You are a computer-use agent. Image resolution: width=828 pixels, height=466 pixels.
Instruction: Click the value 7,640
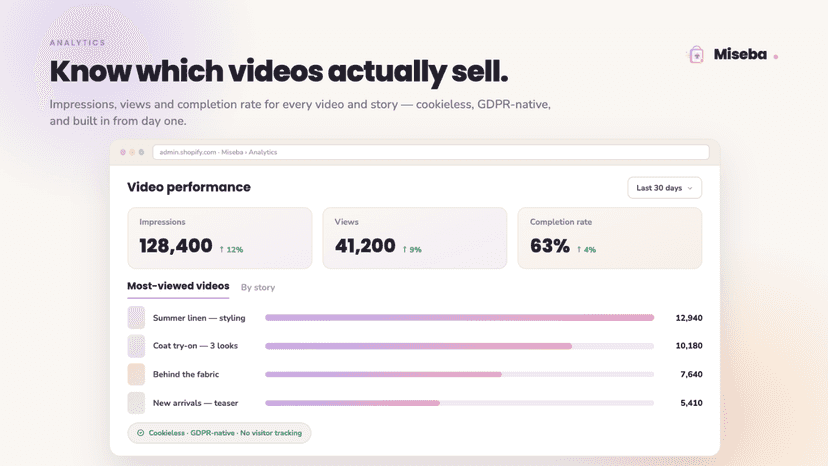coord(691,374)
